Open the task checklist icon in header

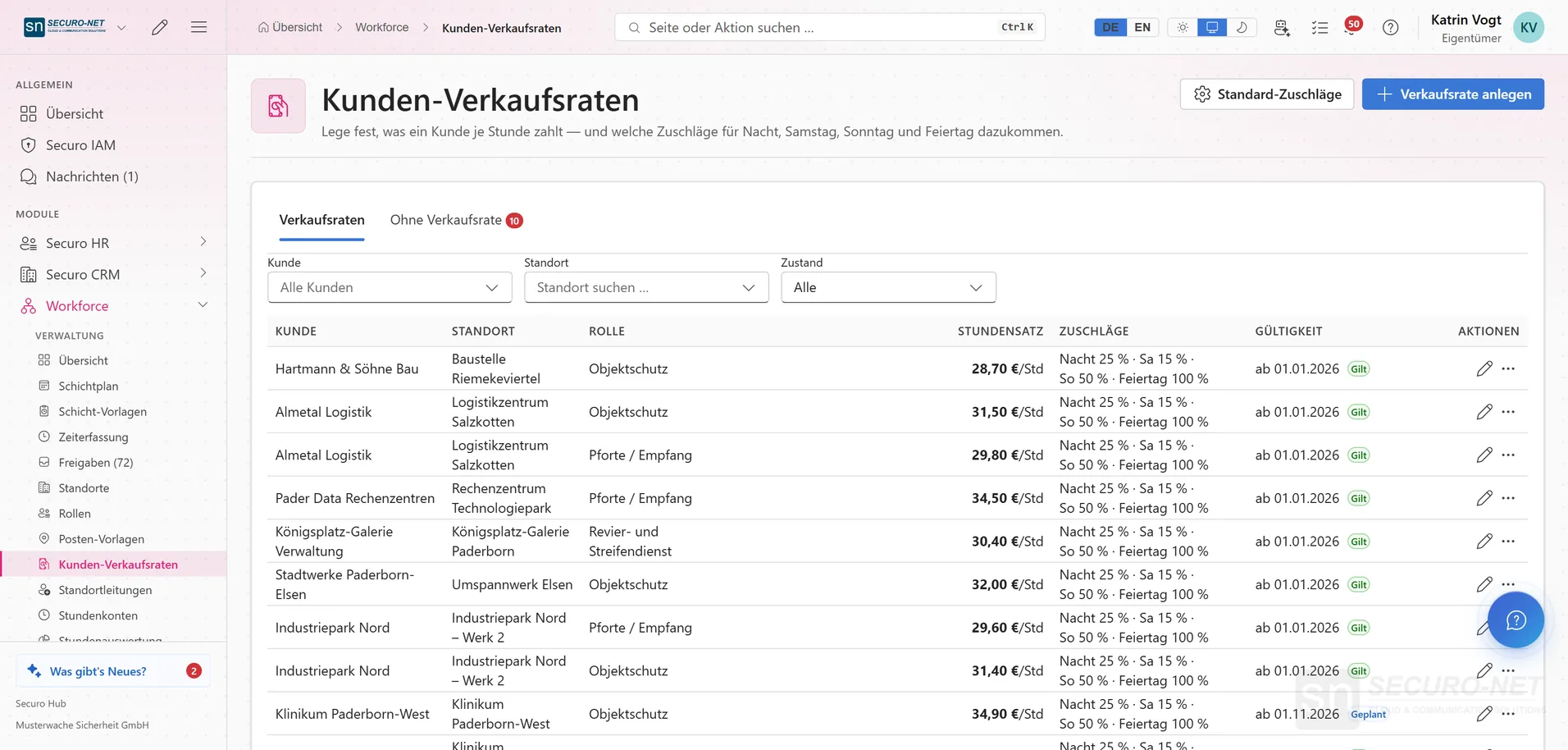tap(1320, 27)
